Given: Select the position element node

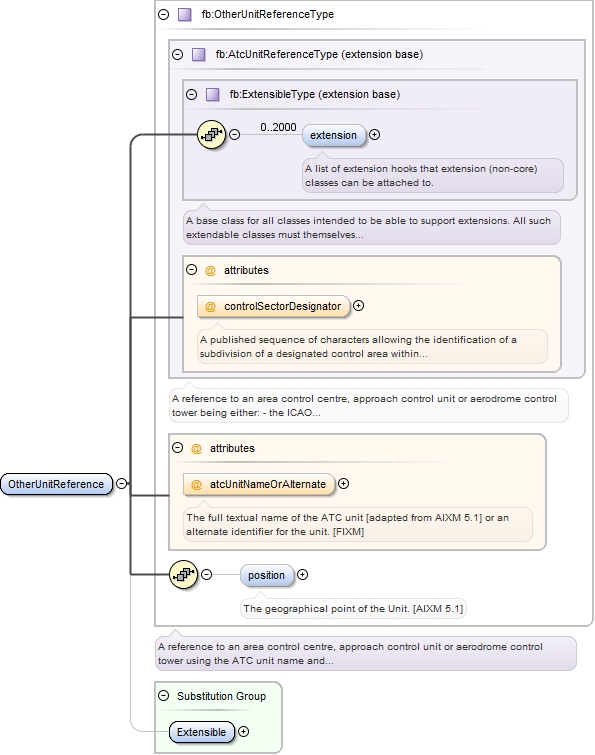Looking at the screenshot, I should [267, 575].
